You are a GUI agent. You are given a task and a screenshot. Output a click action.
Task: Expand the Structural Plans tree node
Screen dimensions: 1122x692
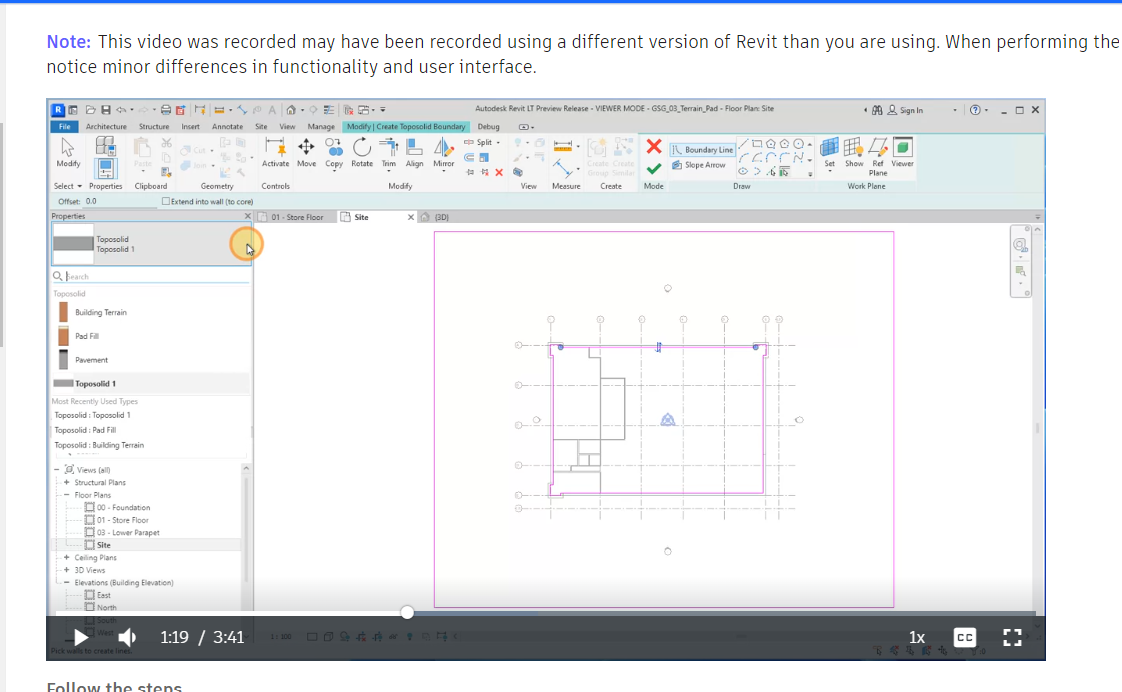(66, 482)
